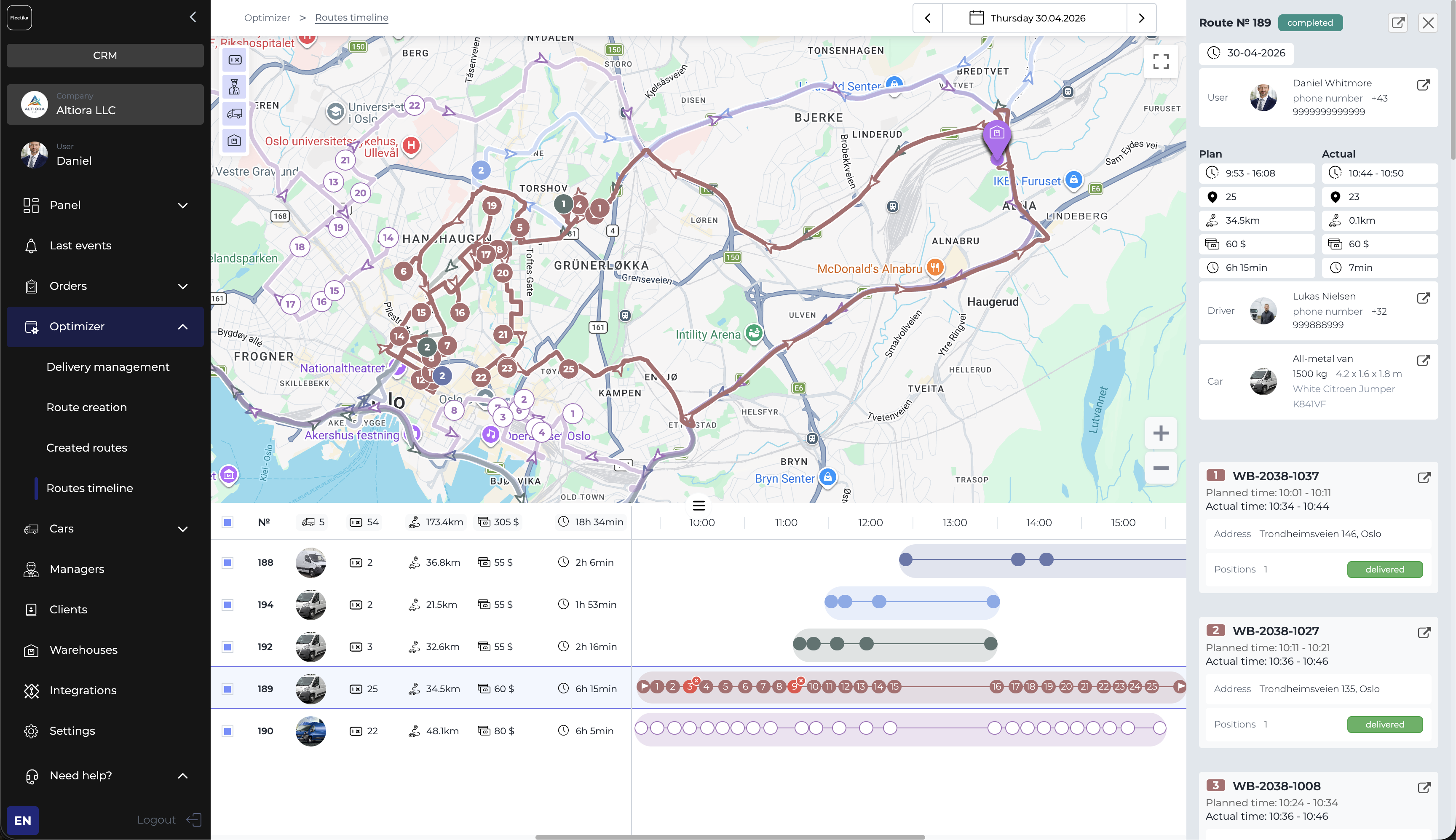Collapse the Need help? section
Image resolution: width=1456 pixels, height=840 pixels.
coord(105,776)
